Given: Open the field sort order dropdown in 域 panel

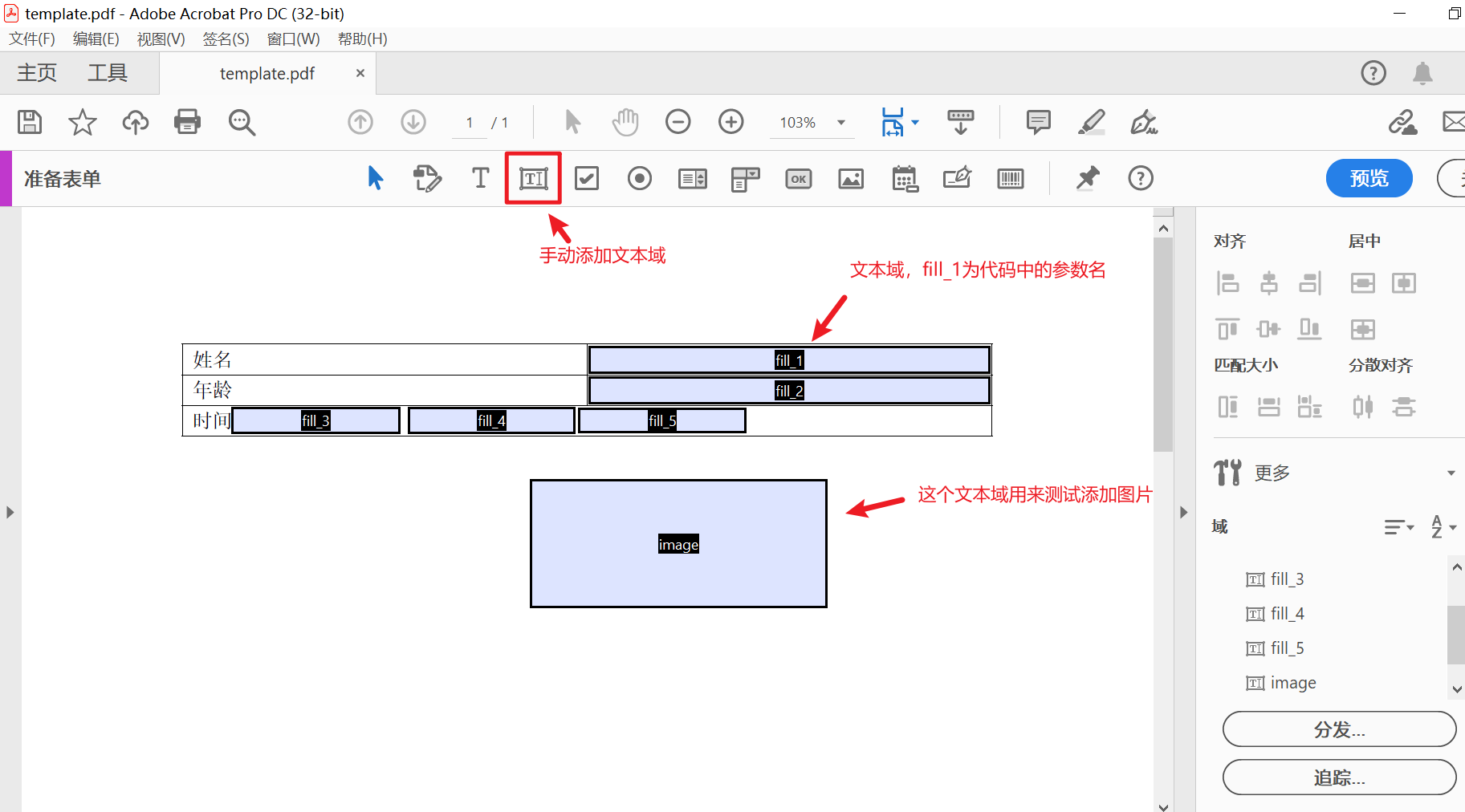Looking at the screenshot, I should coord(1399,526).
